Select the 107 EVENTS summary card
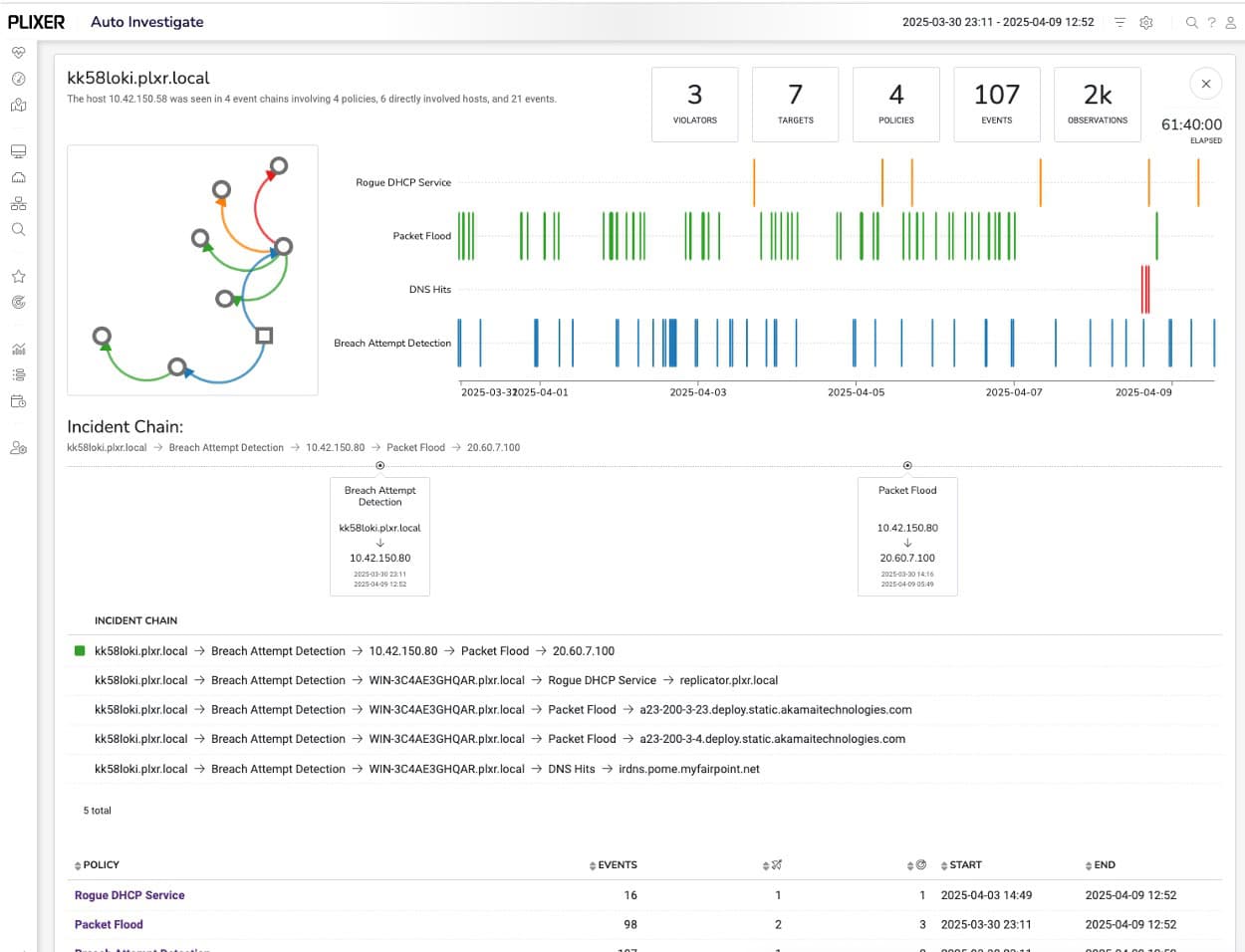This screenshot has height=952, width=1245. pyautogui.click(x=996, y=104)
